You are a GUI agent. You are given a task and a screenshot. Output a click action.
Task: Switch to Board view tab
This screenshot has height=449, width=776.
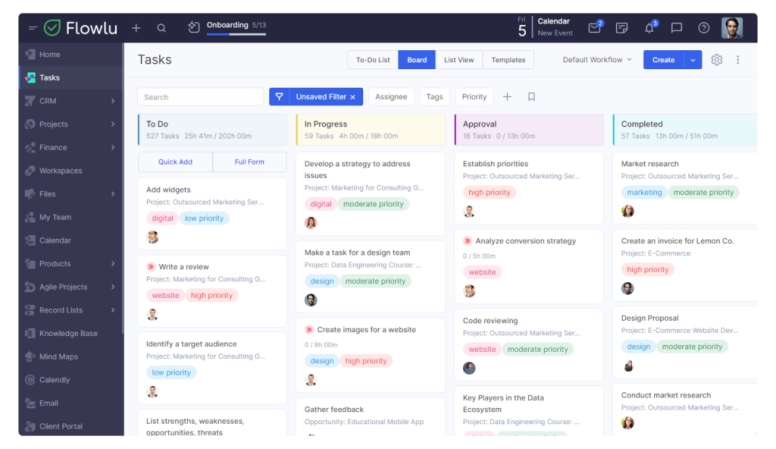coord(417,60)
